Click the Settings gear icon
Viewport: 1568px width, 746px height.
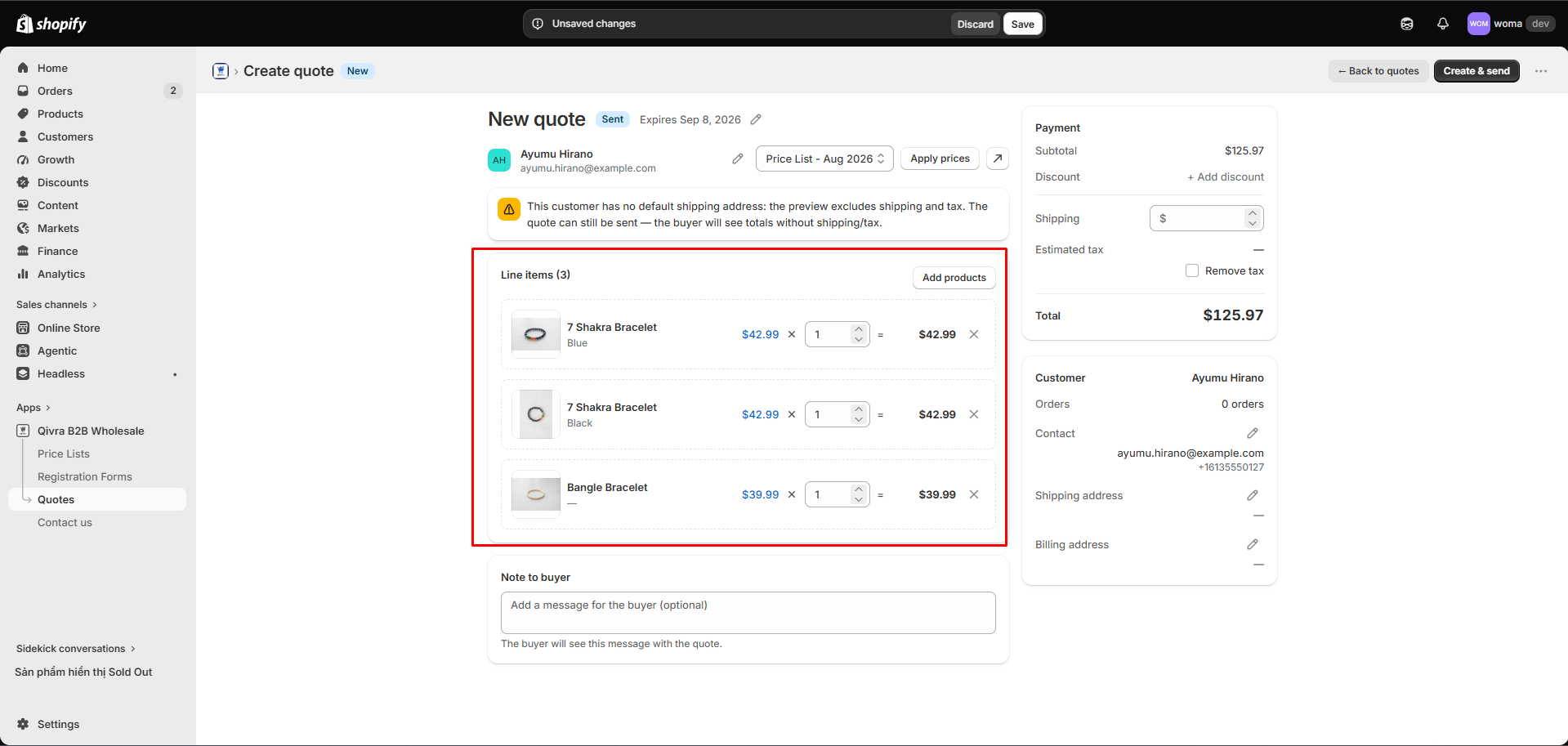tap(23, 724)
